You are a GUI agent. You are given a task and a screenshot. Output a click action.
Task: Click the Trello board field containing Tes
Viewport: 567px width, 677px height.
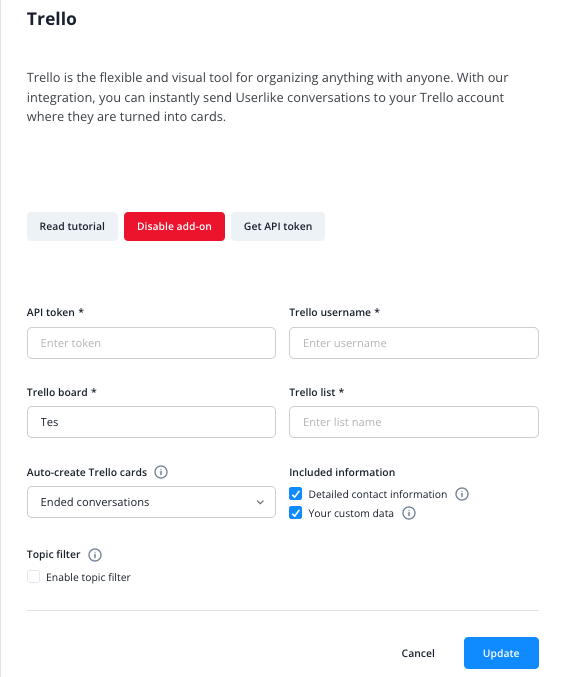pos(151,422)
